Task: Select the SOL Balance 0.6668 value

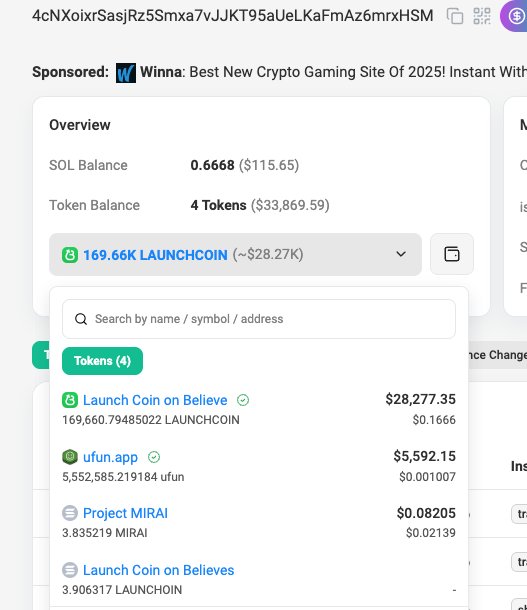Action: tap(212, 165)
